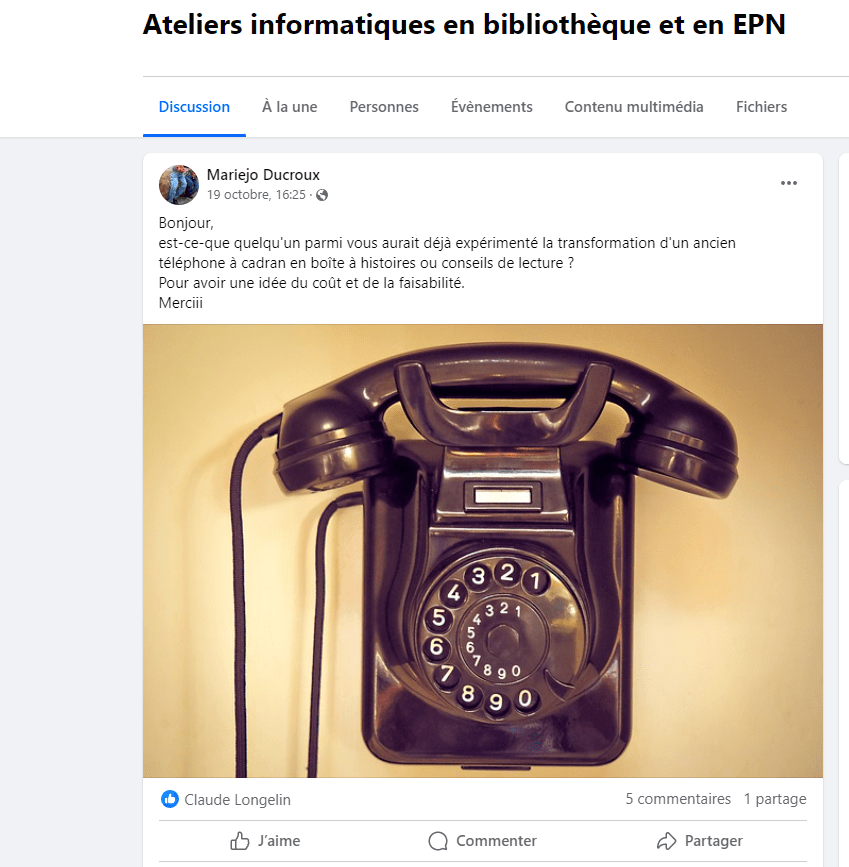
Task: Go to the Personnes tab
Action: (x=384, y=107)
